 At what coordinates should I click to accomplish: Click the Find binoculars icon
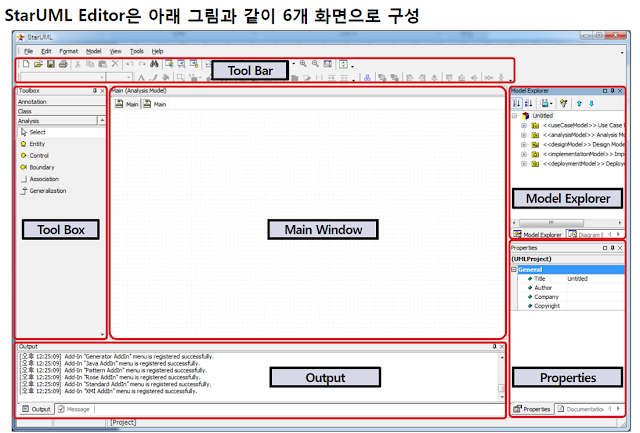pos(154,64)
